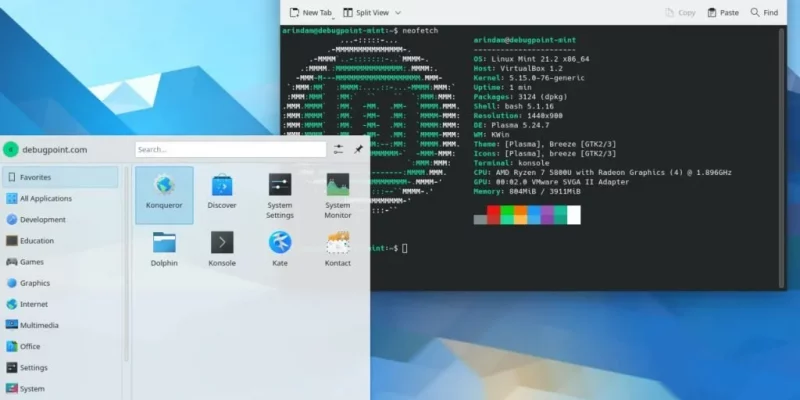The height and width of the screenshot is (400, 800).
Task: Select Favorites category in launcher
Action: pos(60,177)
